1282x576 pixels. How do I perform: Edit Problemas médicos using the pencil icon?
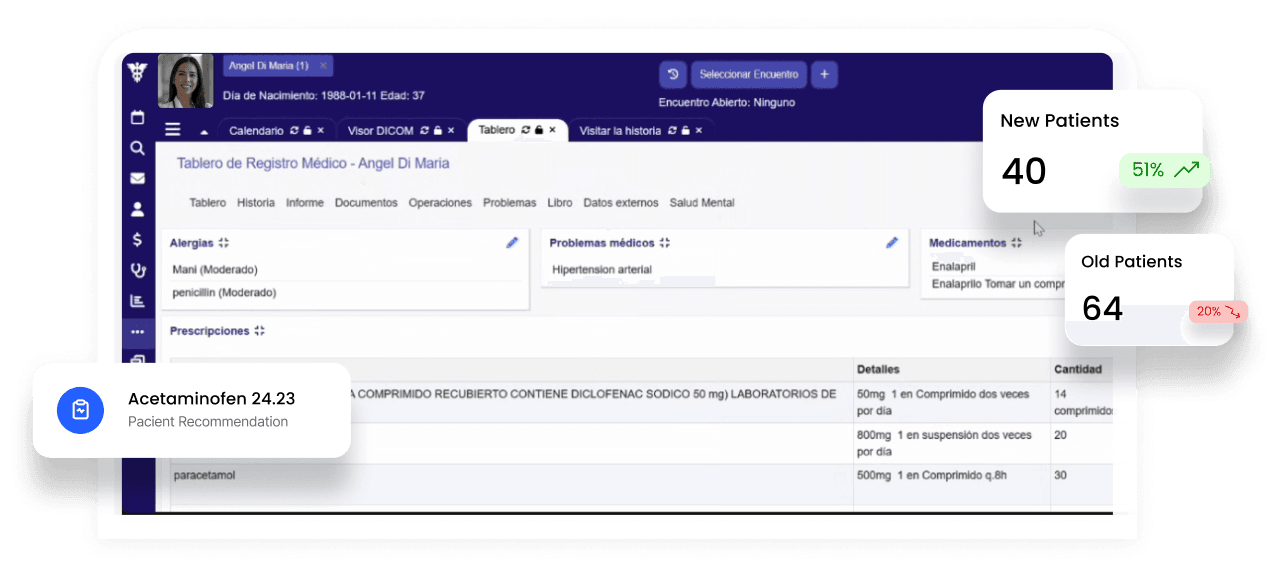click(x=891, y=242)
